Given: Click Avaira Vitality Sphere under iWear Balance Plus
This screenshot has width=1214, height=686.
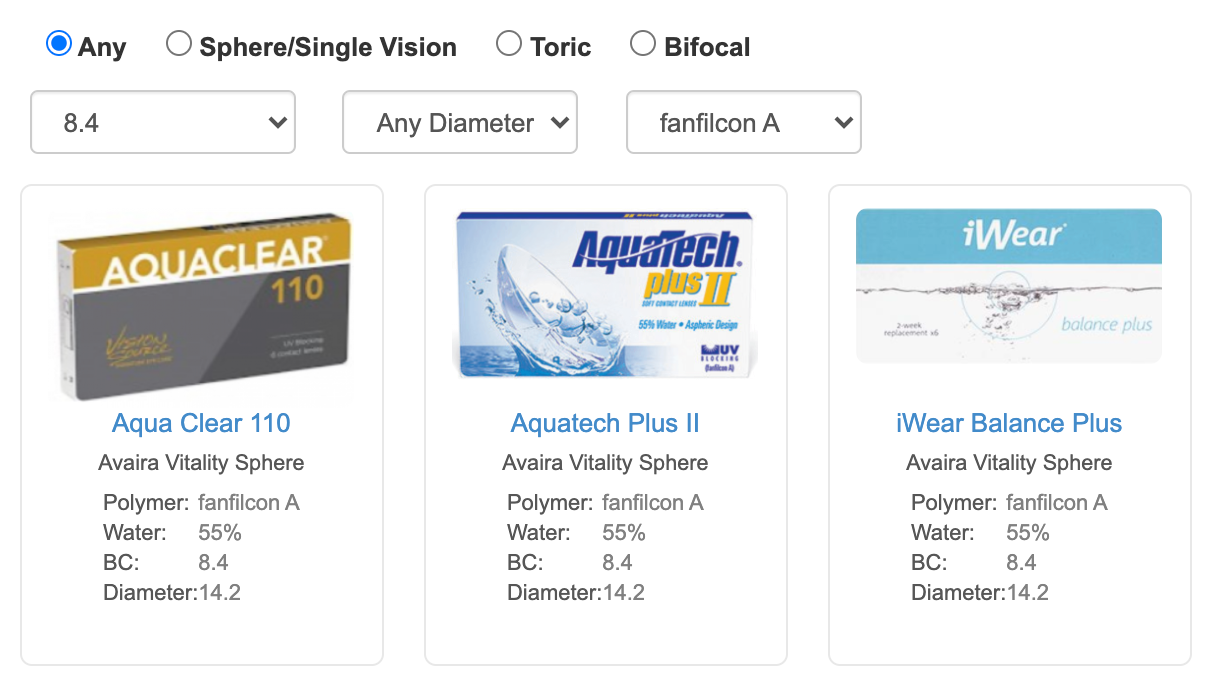Looking at the screenshot, I should tap(1009, 462).
